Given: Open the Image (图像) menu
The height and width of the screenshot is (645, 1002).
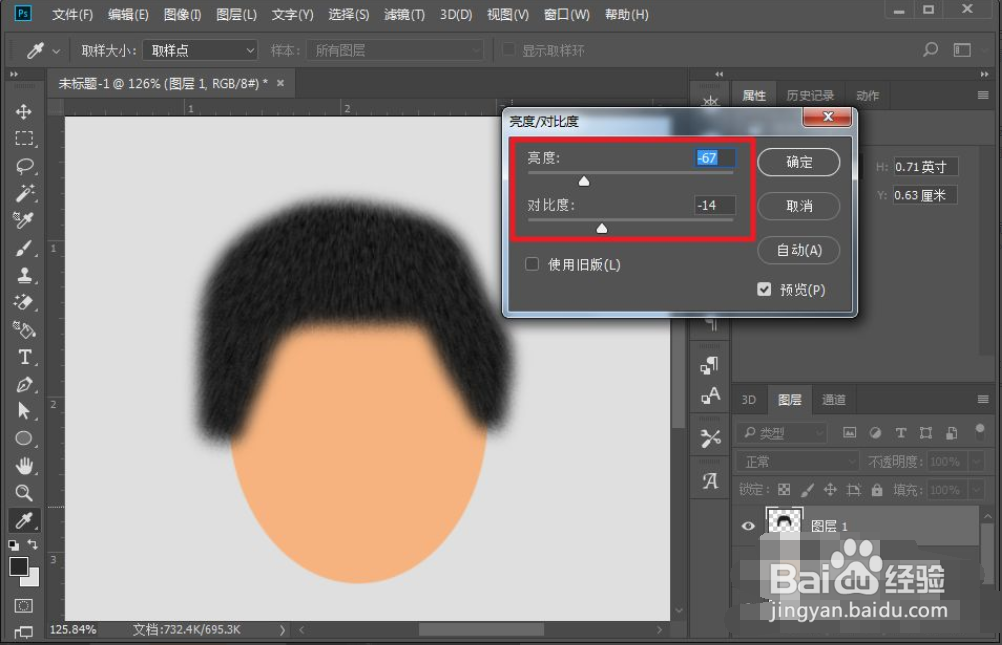Looking at the screenshot, I should point(182,14).
